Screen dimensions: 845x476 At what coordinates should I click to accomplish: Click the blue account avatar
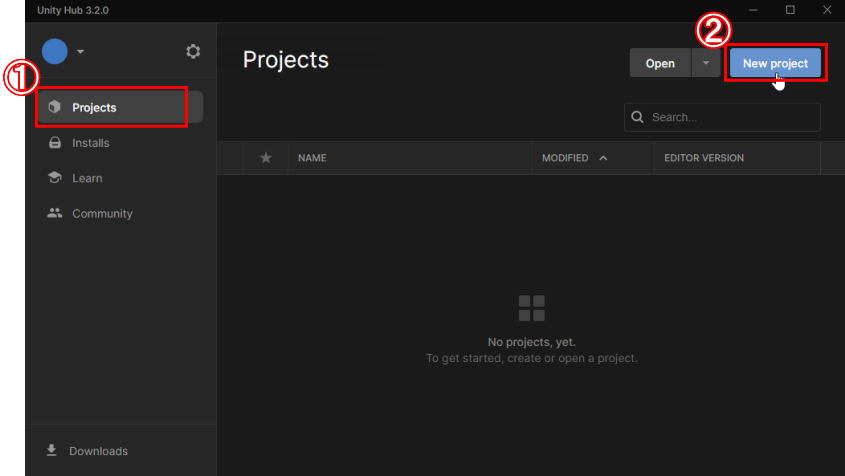click(54, 51)
